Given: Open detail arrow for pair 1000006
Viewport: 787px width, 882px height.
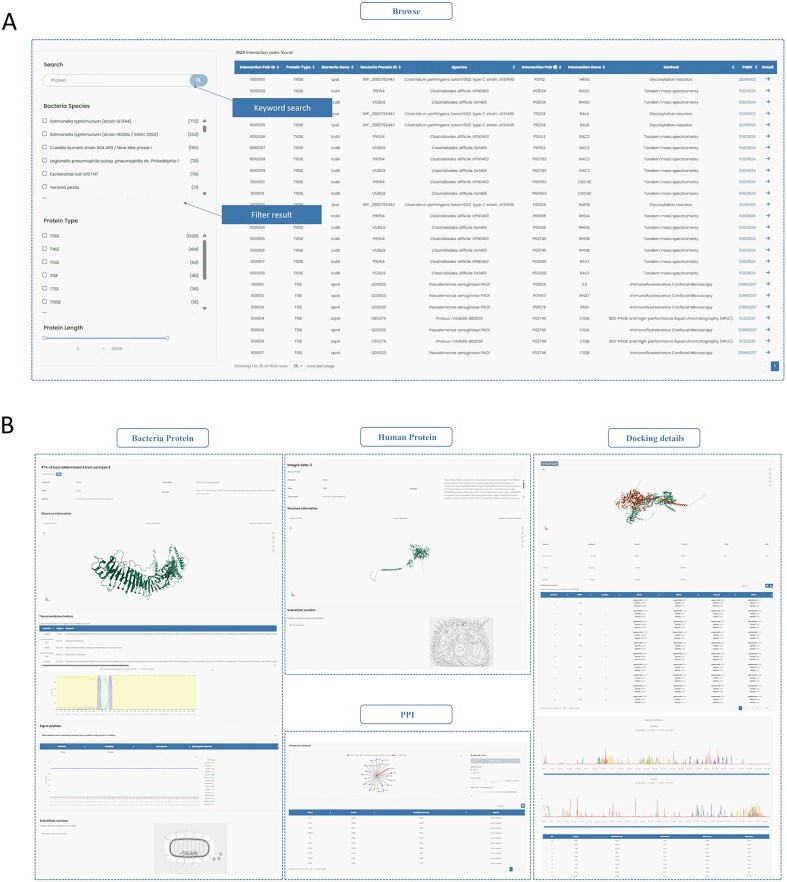Looking at the screenshot, I should pos(768,136).
